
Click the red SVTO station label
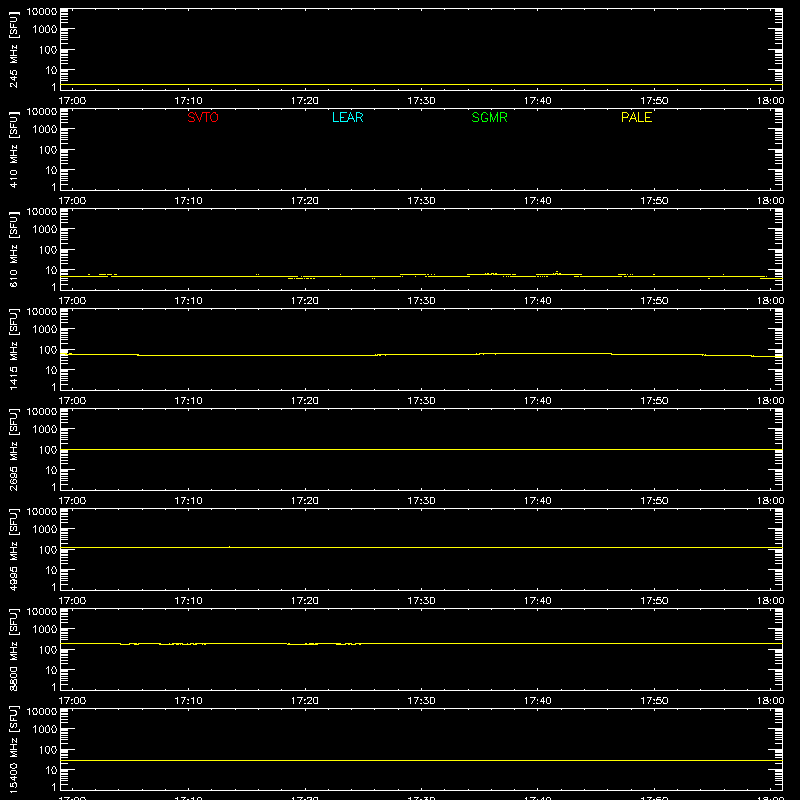click(203, 117)
